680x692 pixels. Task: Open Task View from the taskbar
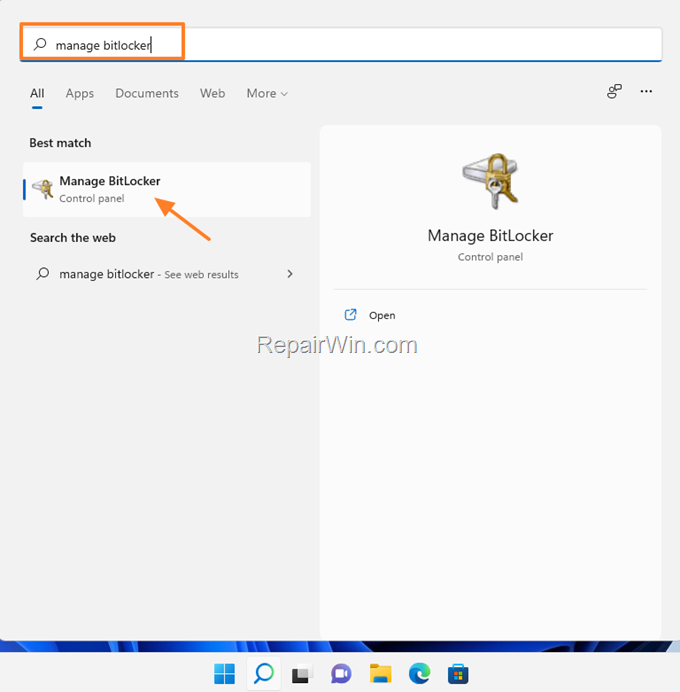point(302,673)
